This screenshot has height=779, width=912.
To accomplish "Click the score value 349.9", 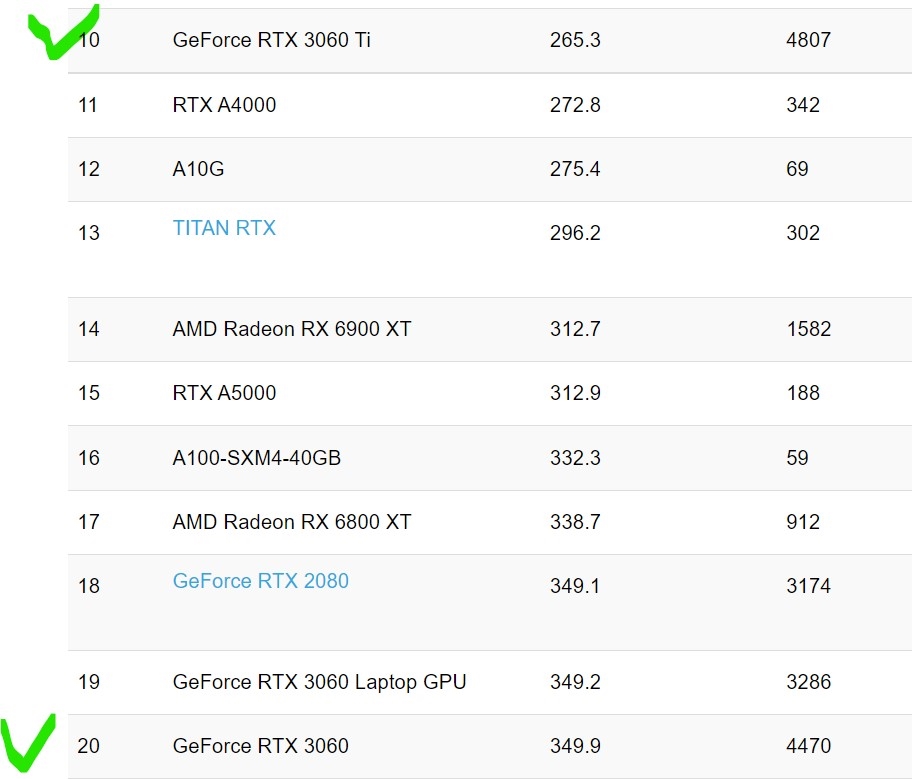I will tap(575, 746).
